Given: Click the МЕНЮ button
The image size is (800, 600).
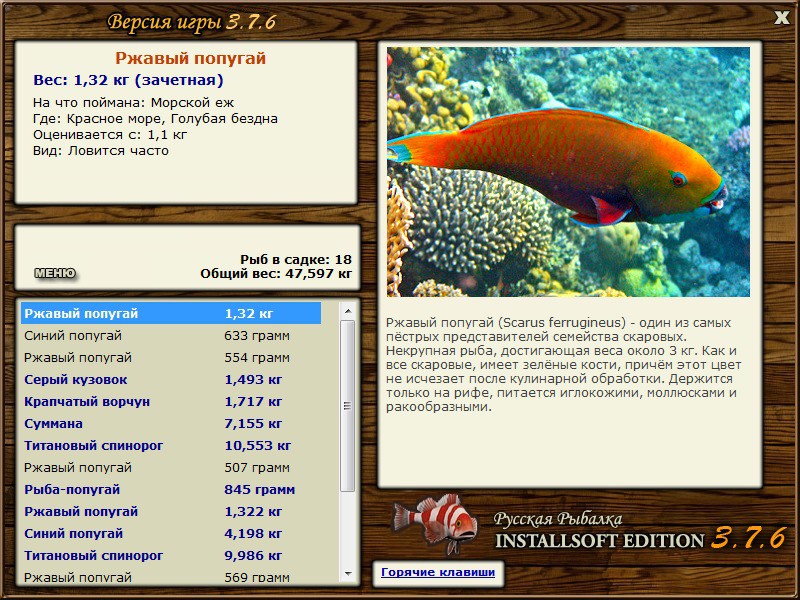Looking at the screenshot, I should click(55, 273).
